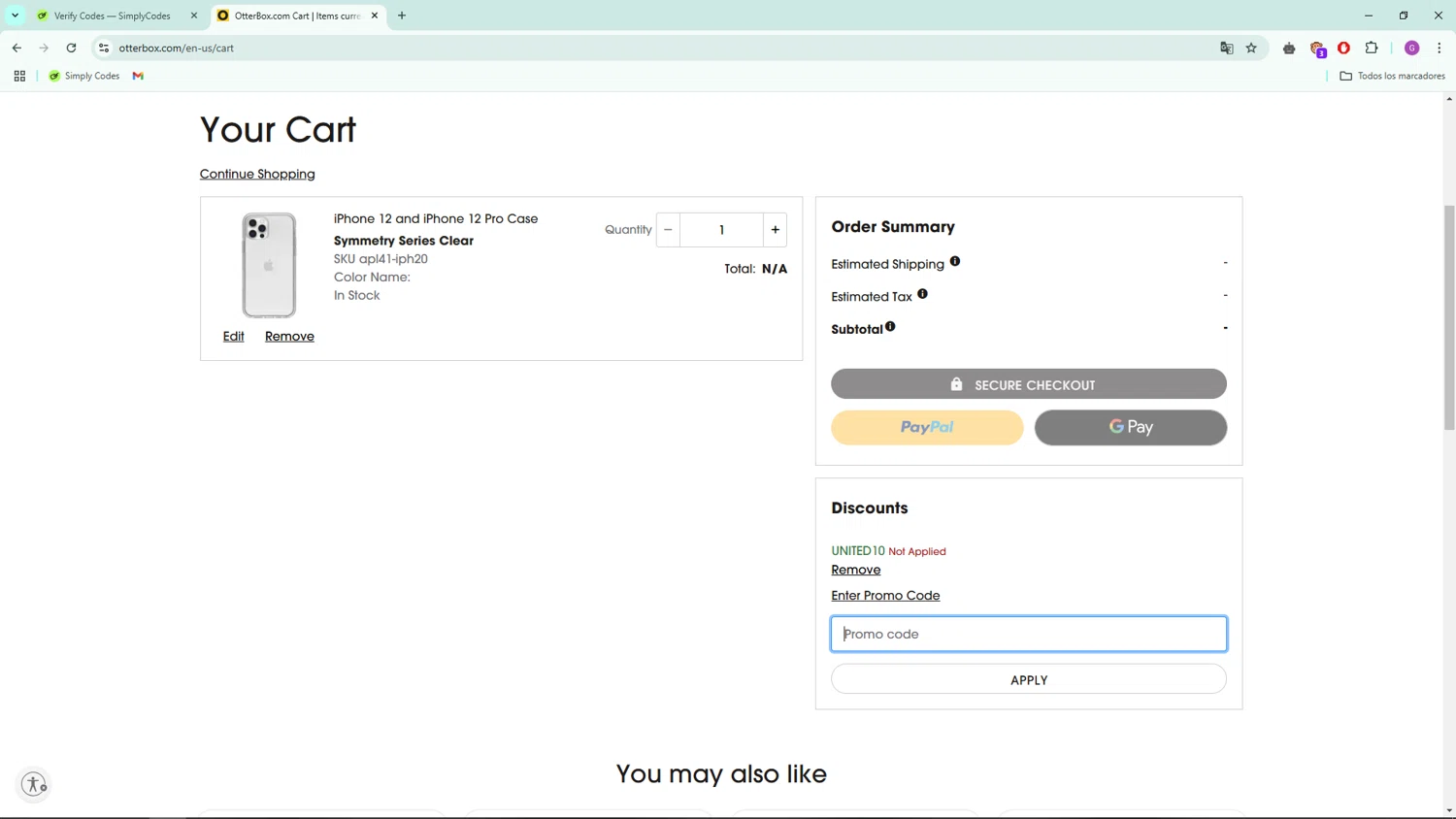
Task: Click Continue Shopping link
Action: tap(257, 174)
